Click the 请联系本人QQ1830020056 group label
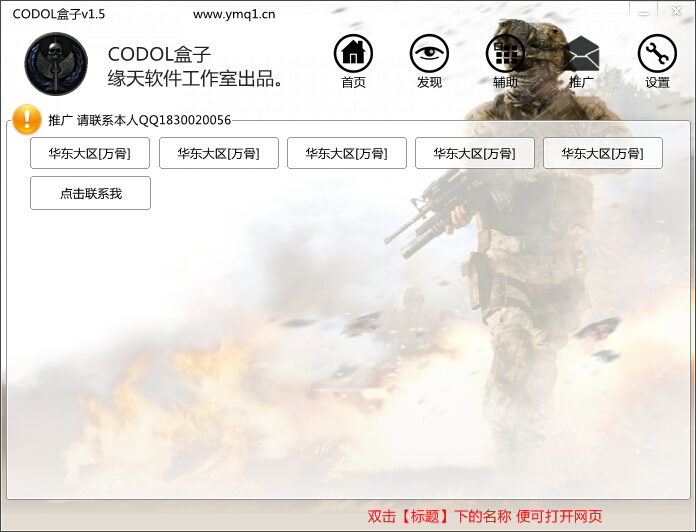The image size is (696, 532). coord(153,120)
